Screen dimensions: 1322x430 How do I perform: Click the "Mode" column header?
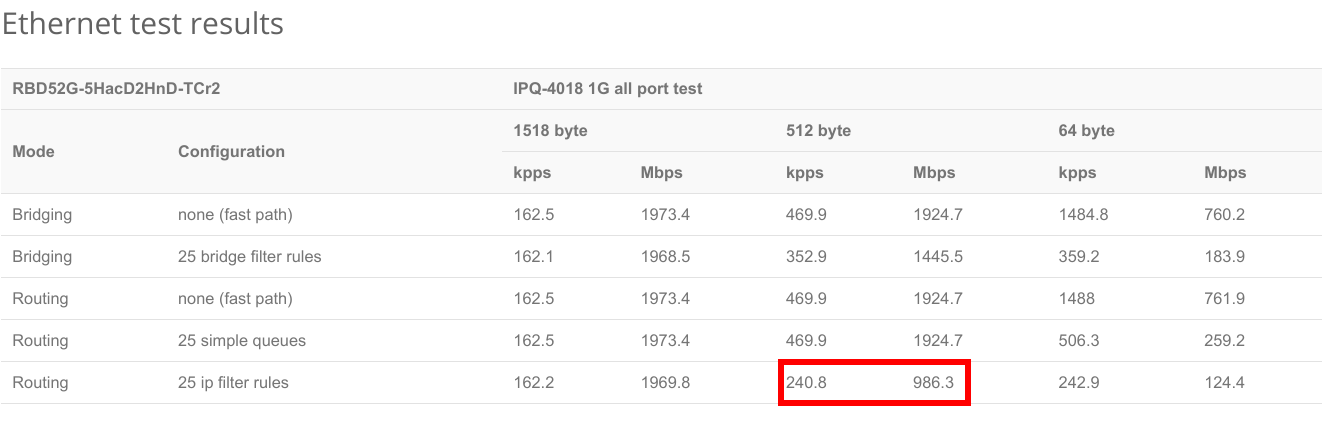(33, 152)
